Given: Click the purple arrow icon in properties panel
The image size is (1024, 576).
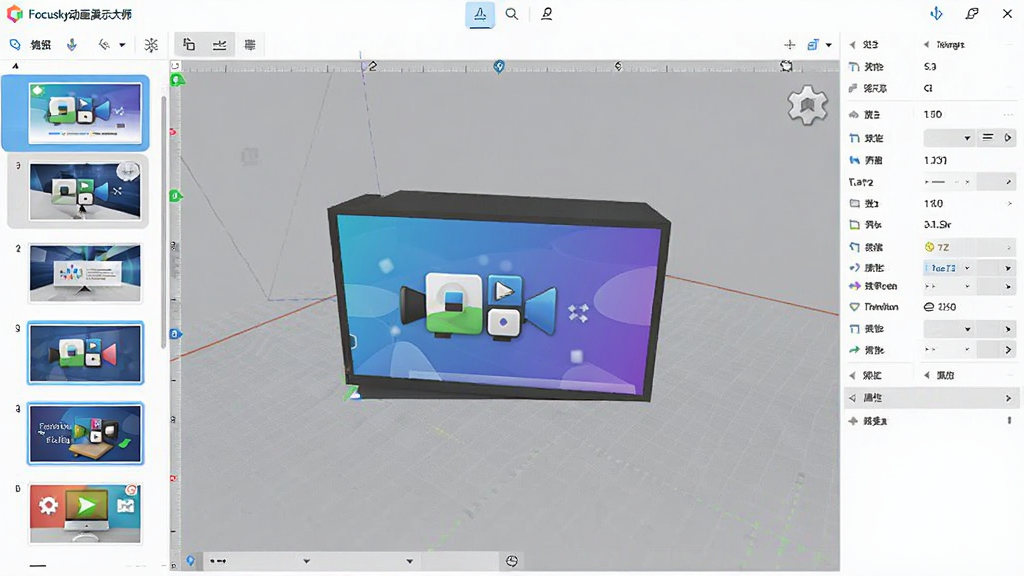Looking at the screenshot, I should click(x=854, y=285).
